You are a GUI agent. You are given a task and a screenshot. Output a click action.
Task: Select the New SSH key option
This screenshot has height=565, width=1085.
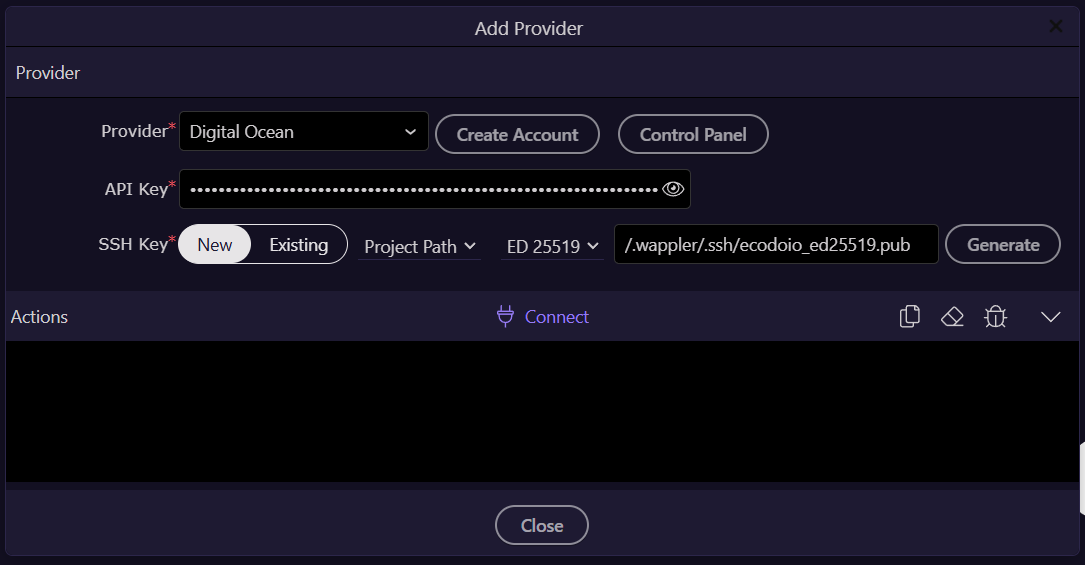click(x=215, y=245)
